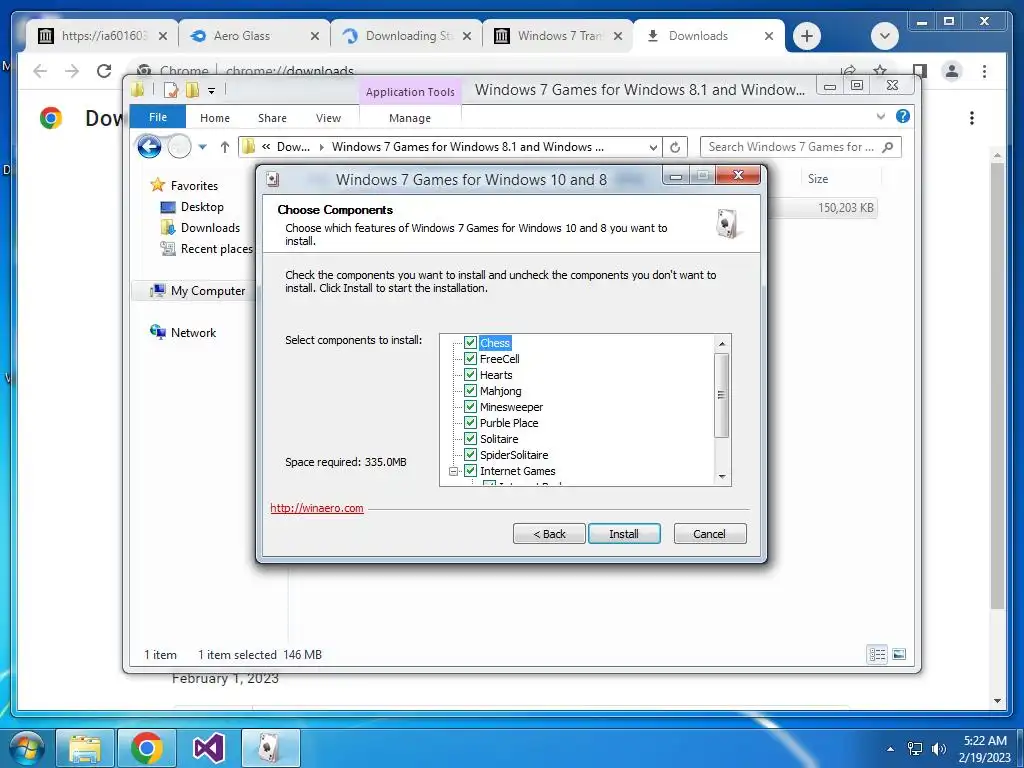Image resolution: width=1024 pixels, height=768 pixels.
Task: Open Recent places in the navigation pane
Action: 206,249
